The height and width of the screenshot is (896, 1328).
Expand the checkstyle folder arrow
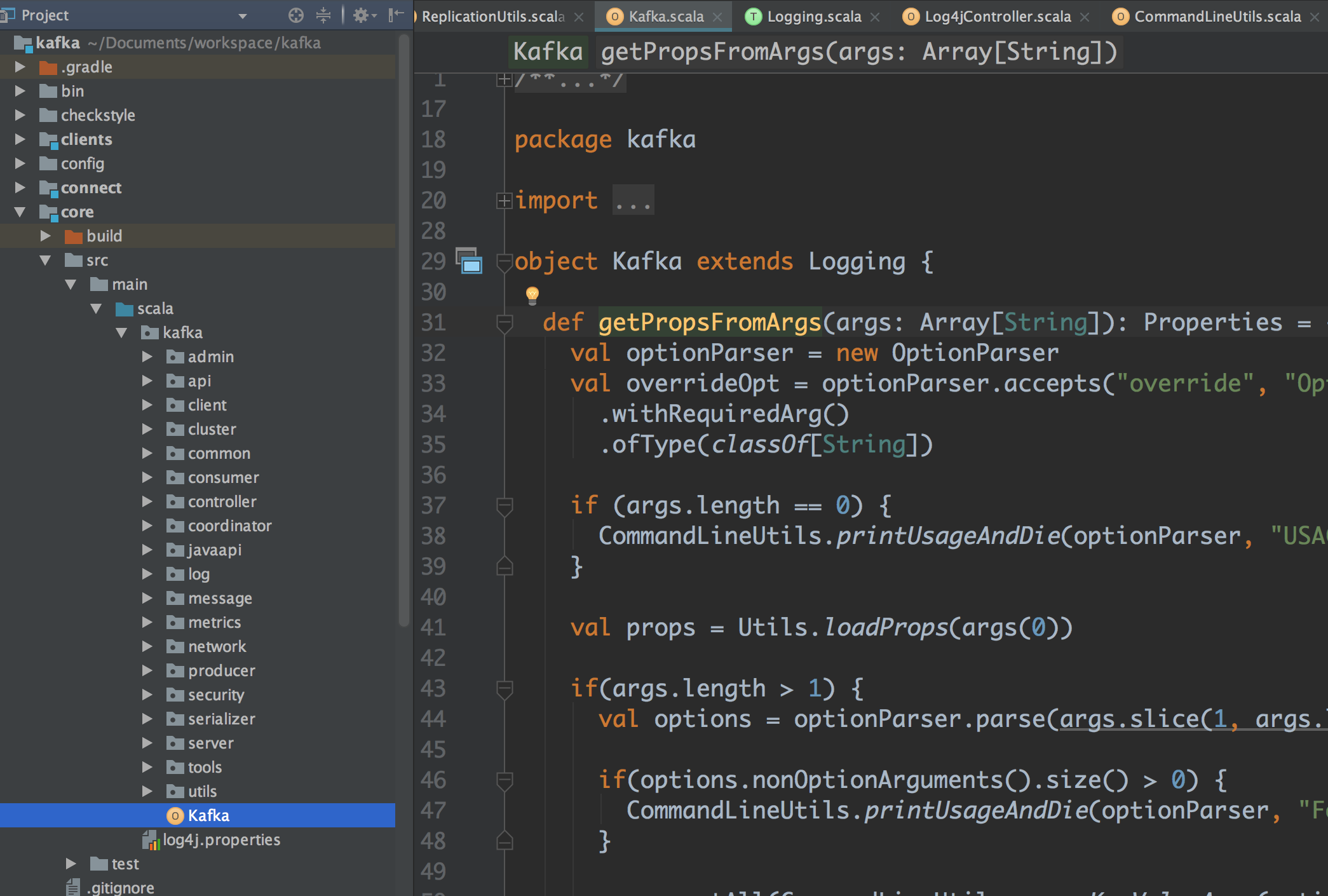coord(20,115)
